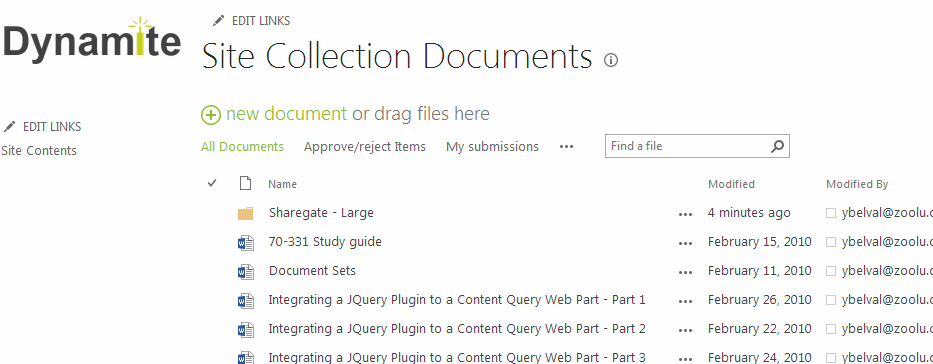
Task: Click ybelval@zoolu user in Document Sets row
Action: tap(887, 271)
